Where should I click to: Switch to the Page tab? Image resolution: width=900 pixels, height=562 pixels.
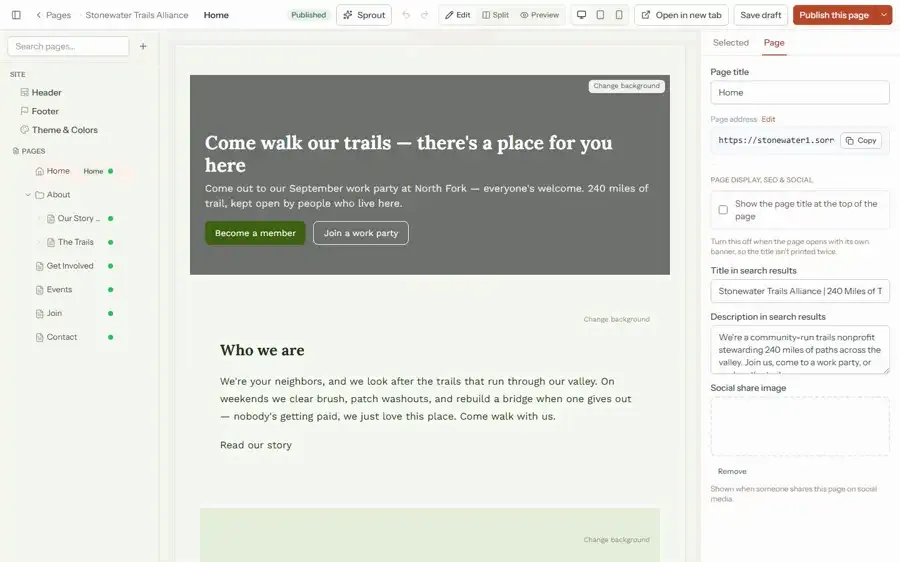(774, 42)
